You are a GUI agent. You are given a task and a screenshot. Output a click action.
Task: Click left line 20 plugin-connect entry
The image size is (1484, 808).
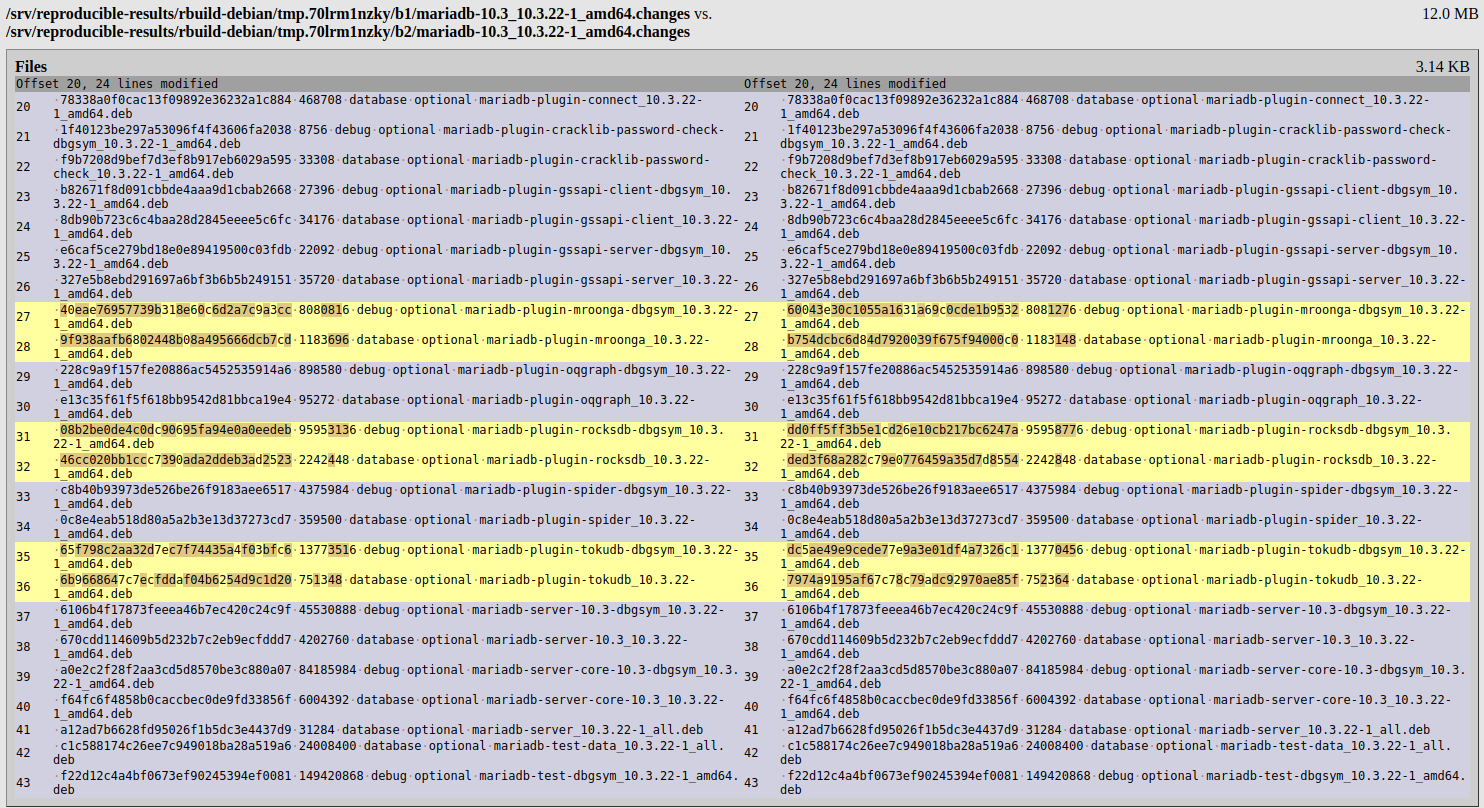point(396,107)
